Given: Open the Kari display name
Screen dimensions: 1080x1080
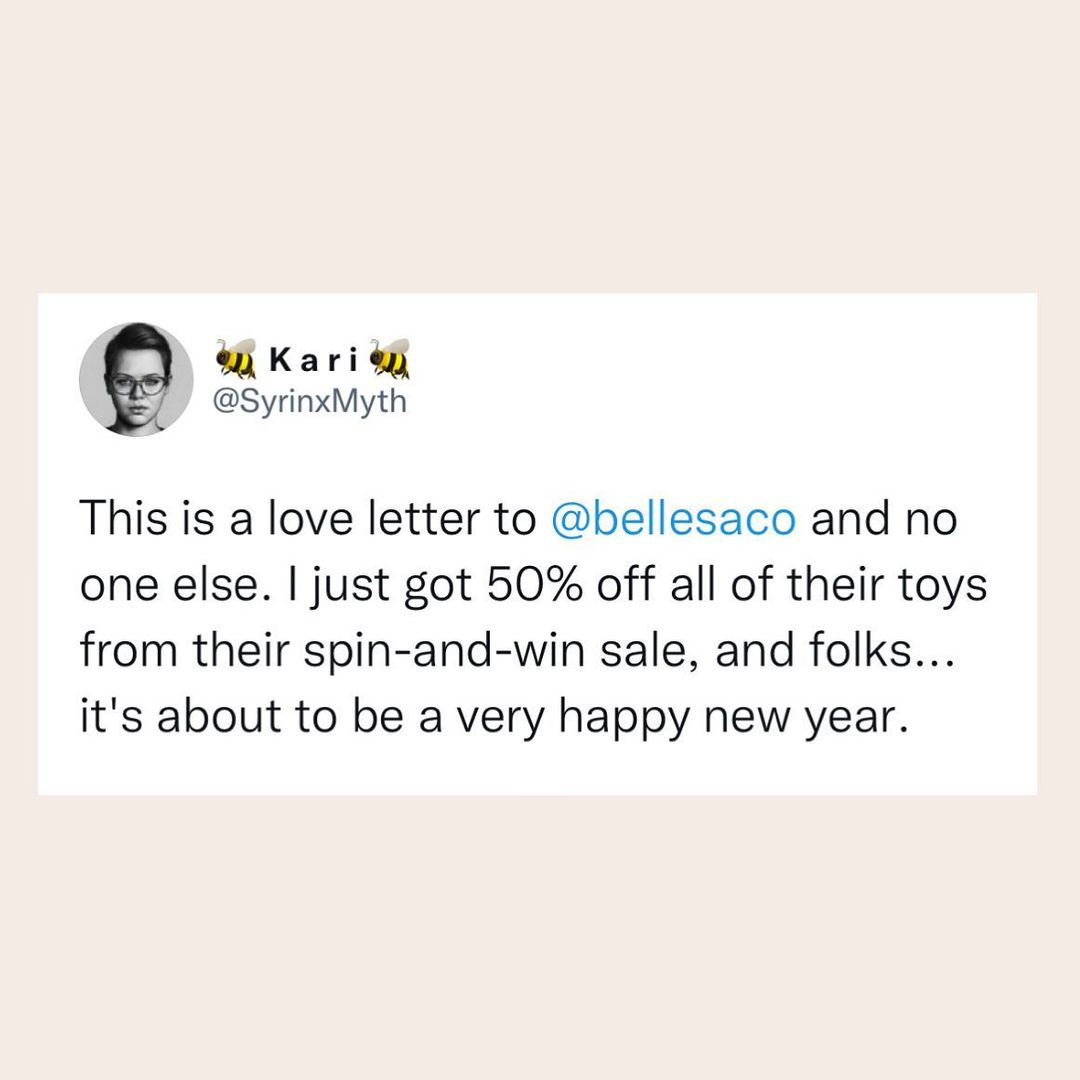Looking at the screenshot, I should click(312, 358).
